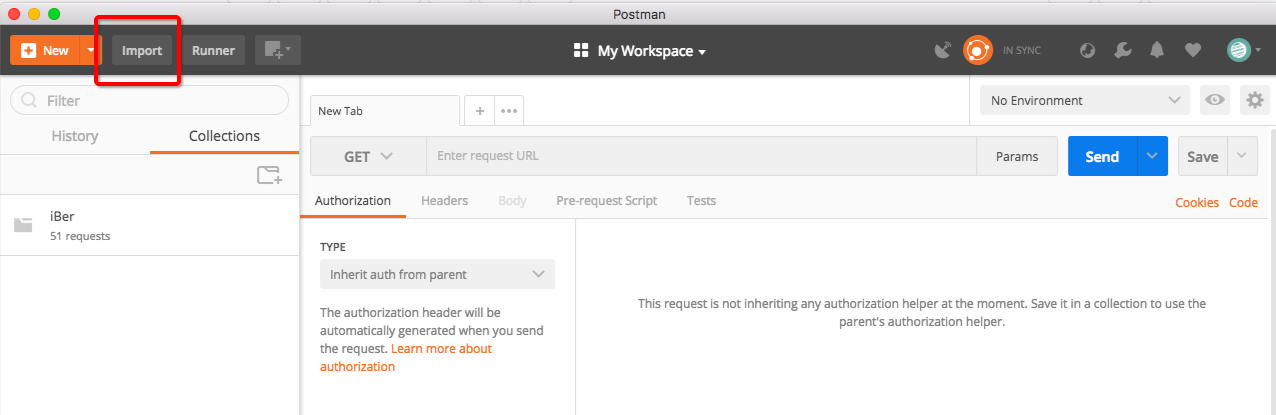Select the Headers tab
Viewport: 1276px width, 415px height.
[445, 200]
